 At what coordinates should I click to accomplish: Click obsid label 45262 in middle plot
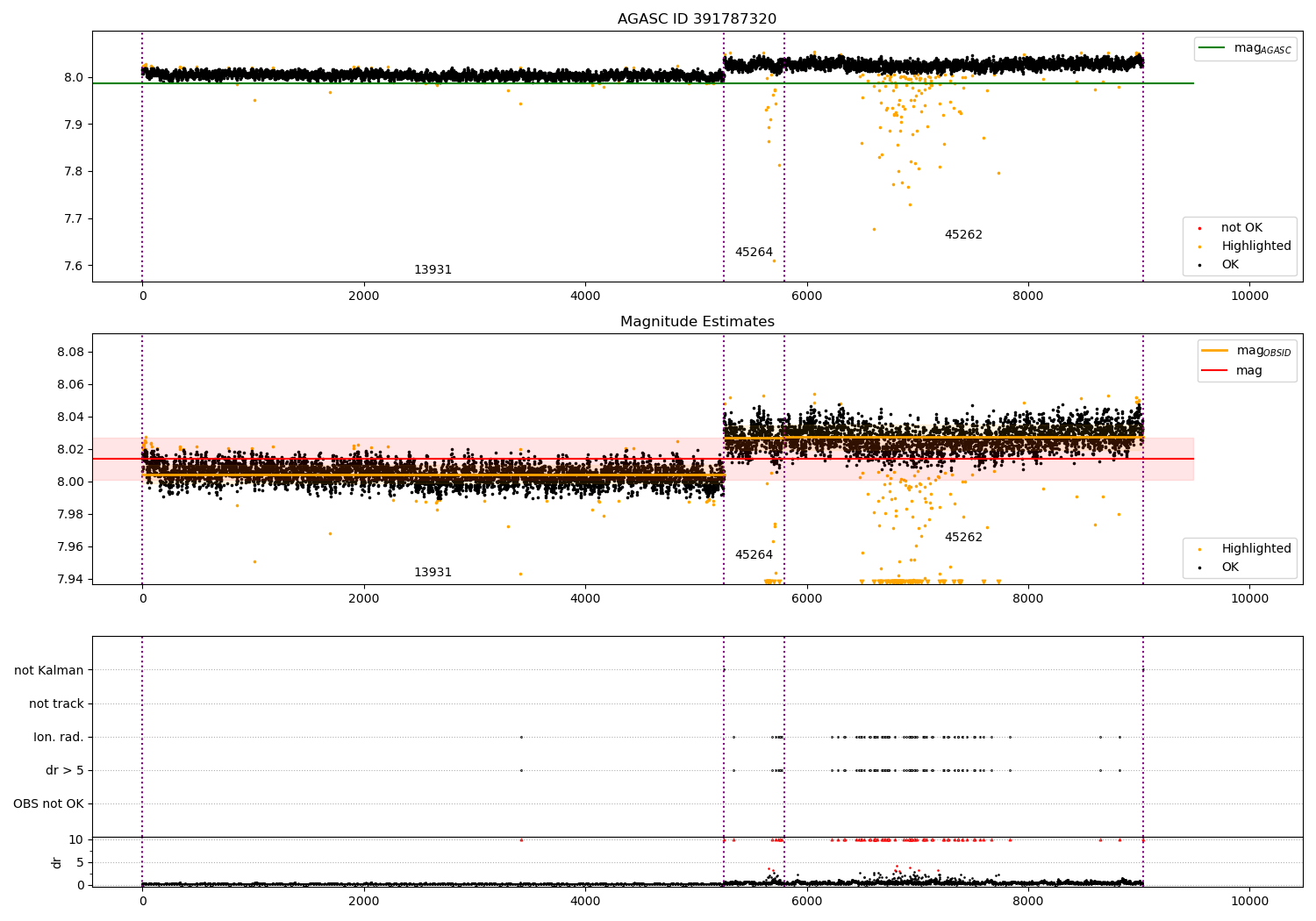(963, 538)
